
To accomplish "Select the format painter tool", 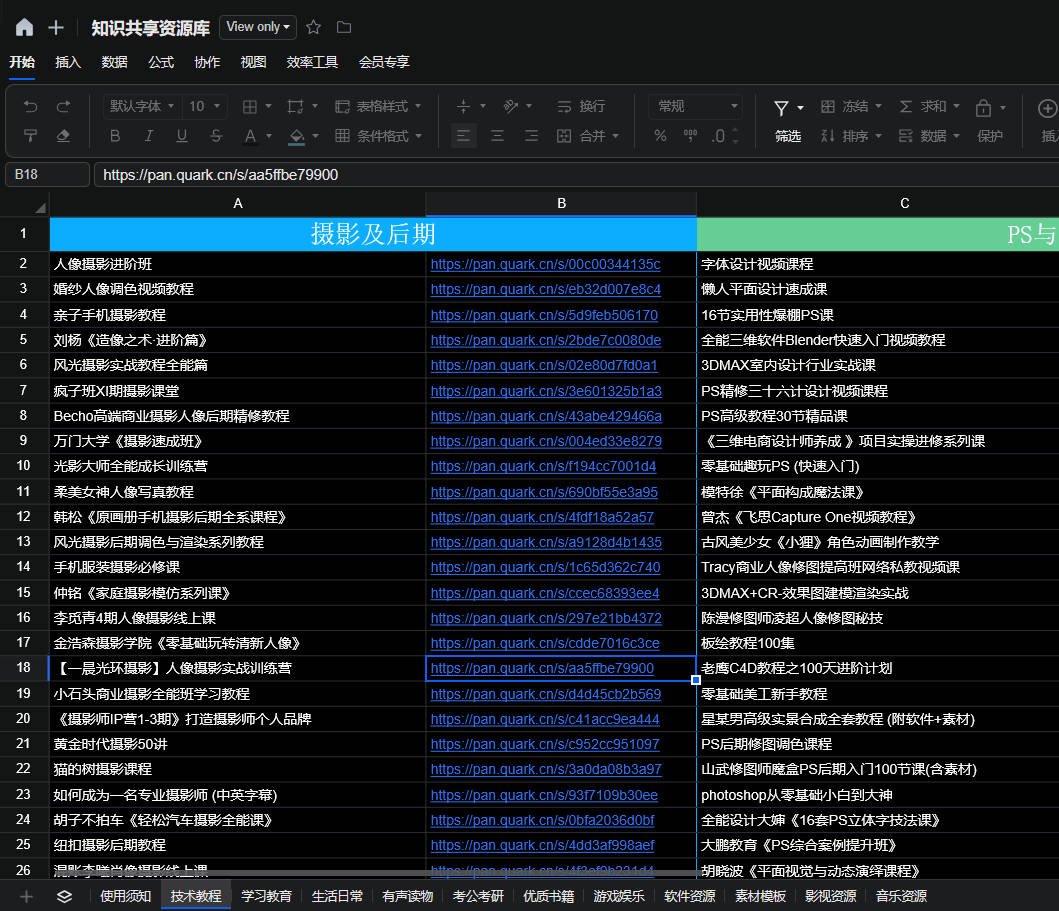I will coord(30,136).
